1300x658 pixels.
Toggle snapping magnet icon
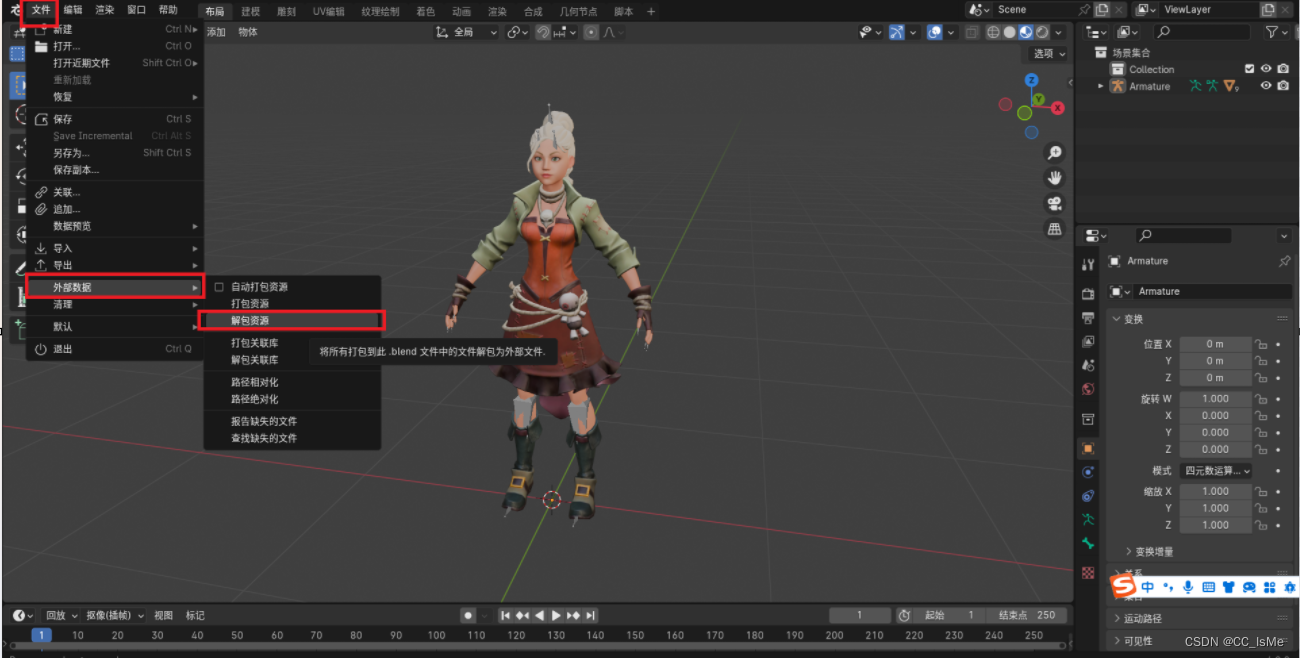click(x=543, y=32)
